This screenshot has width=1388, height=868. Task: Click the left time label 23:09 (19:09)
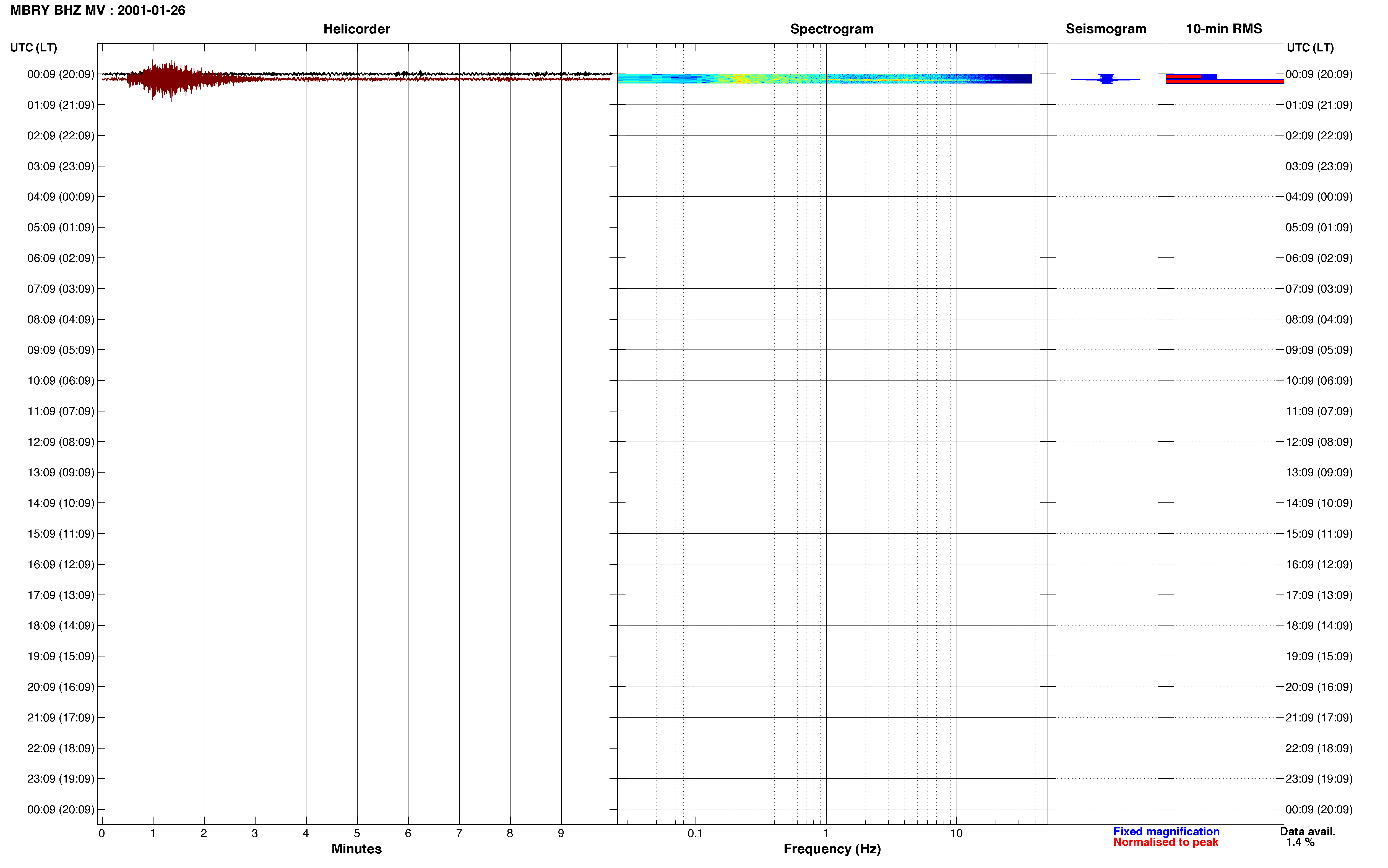tap(60, 779)
